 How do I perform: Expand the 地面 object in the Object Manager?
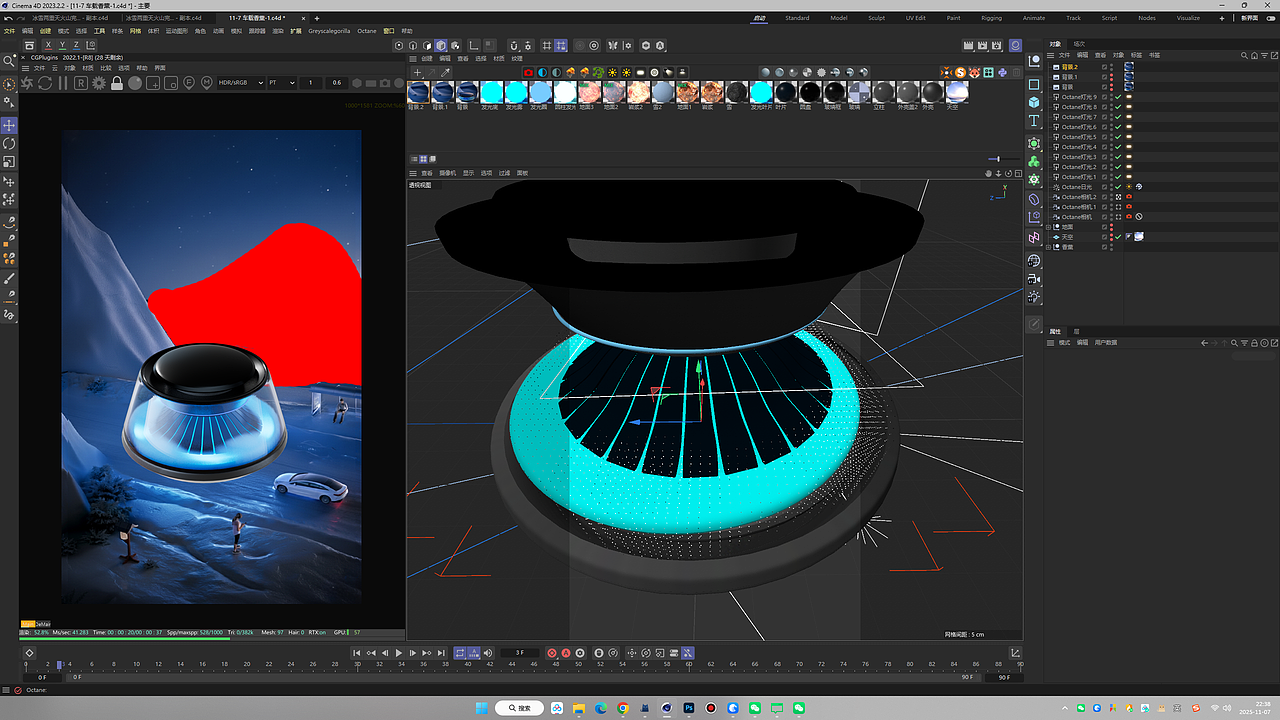click(1048, 227)
